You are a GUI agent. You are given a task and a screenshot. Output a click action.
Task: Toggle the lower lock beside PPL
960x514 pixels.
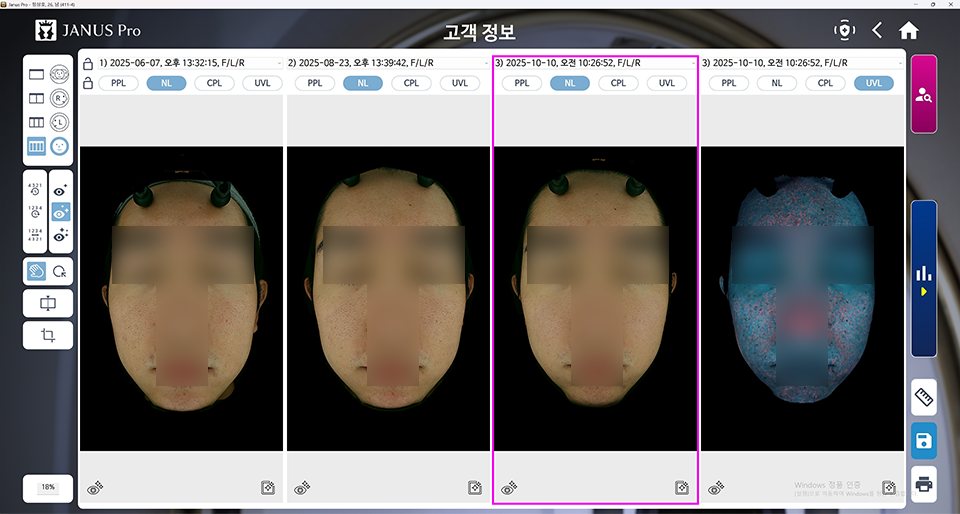(x=88, y=83)
